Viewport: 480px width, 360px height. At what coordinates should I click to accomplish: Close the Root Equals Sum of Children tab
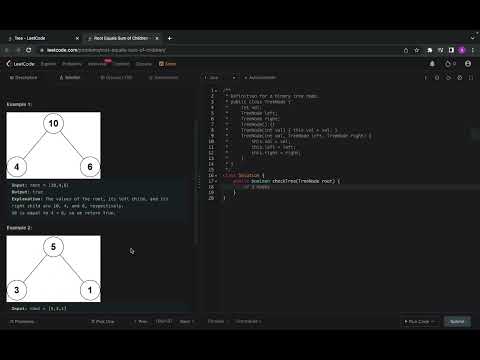point(157,38)
